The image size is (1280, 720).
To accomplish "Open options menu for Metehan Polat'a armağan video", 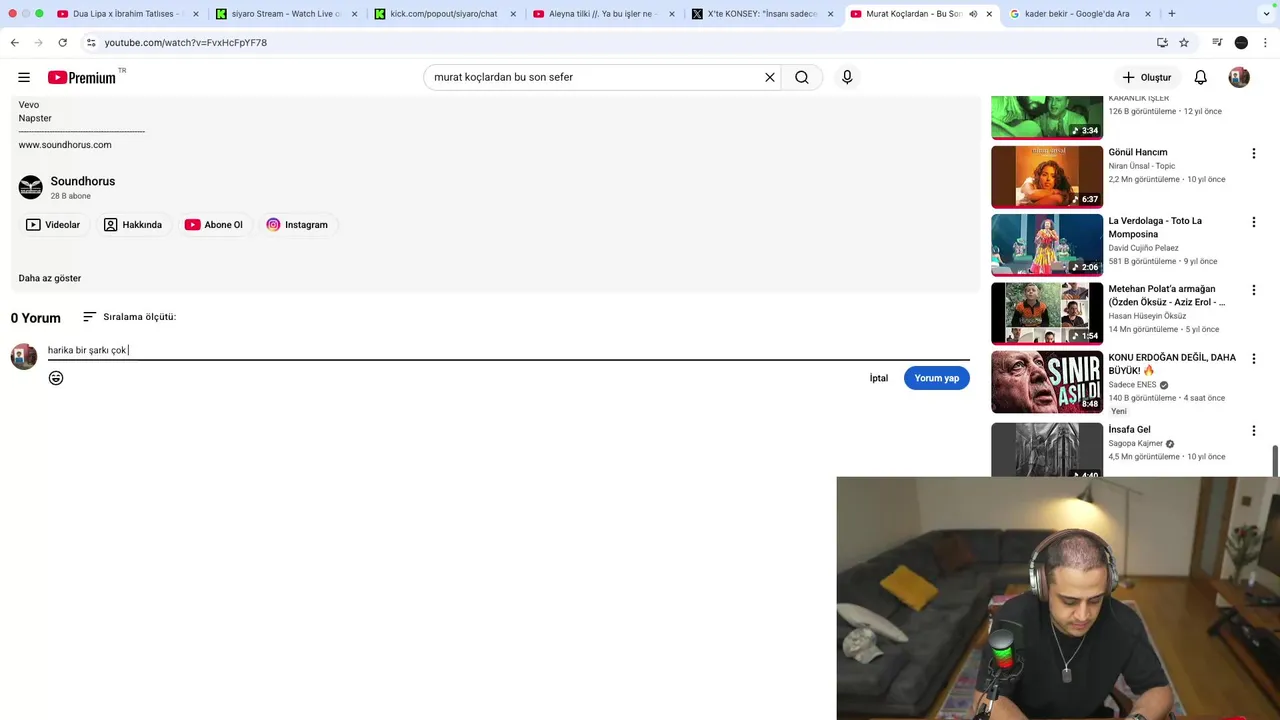I will pos(1253,290).
